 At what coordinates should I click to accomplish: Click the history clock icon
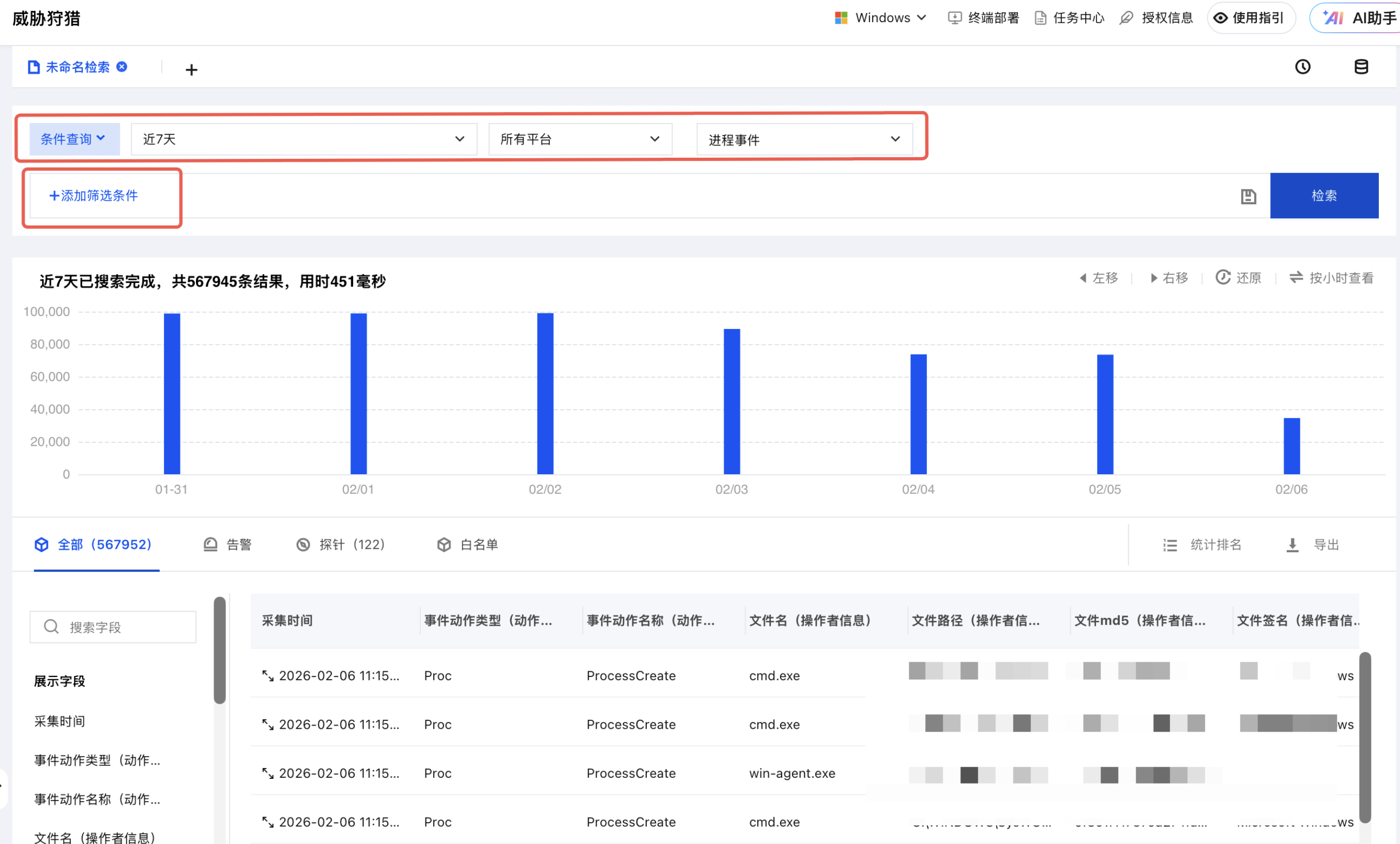coord(1302,67)
